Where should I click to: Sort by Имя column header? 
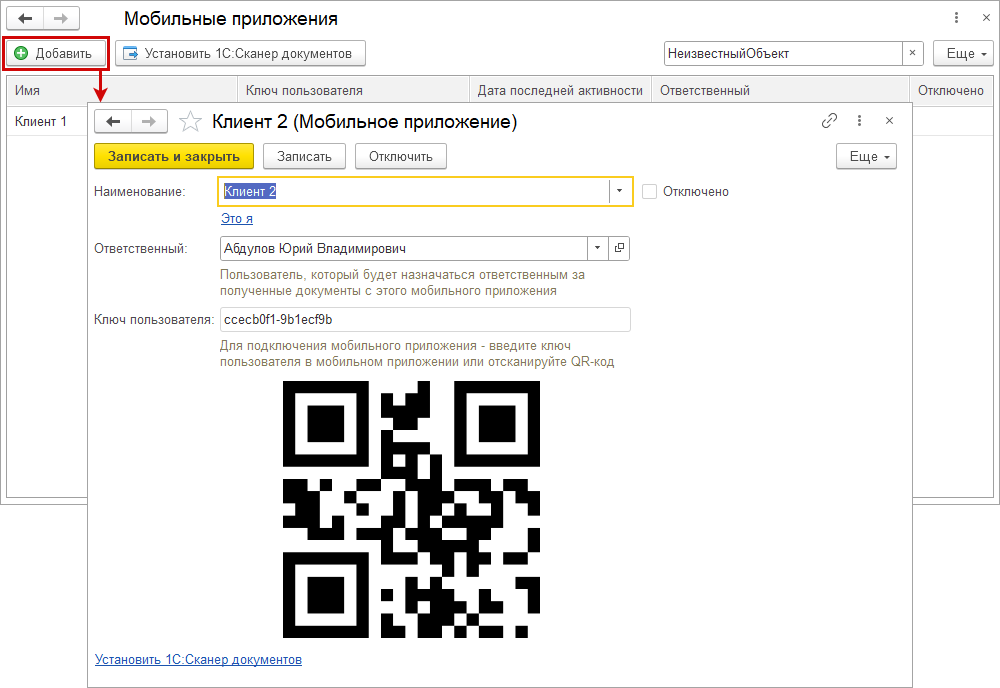coord(122,91)
